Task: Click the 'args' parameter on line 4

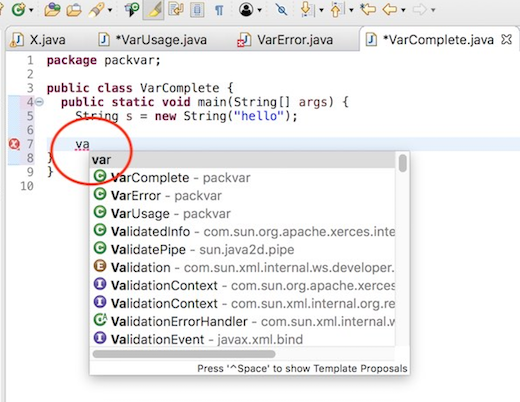Action: (x=313, y=102)
